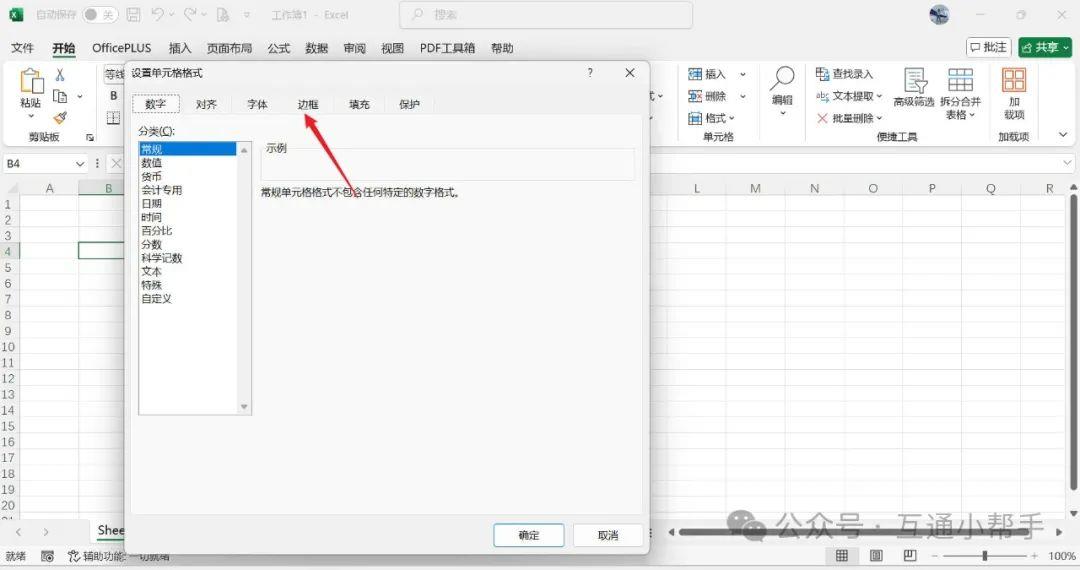This screenshot has height=570, width=1080.
Task: Toggle the AutoSave switch
Action: (x=99, y=14)
